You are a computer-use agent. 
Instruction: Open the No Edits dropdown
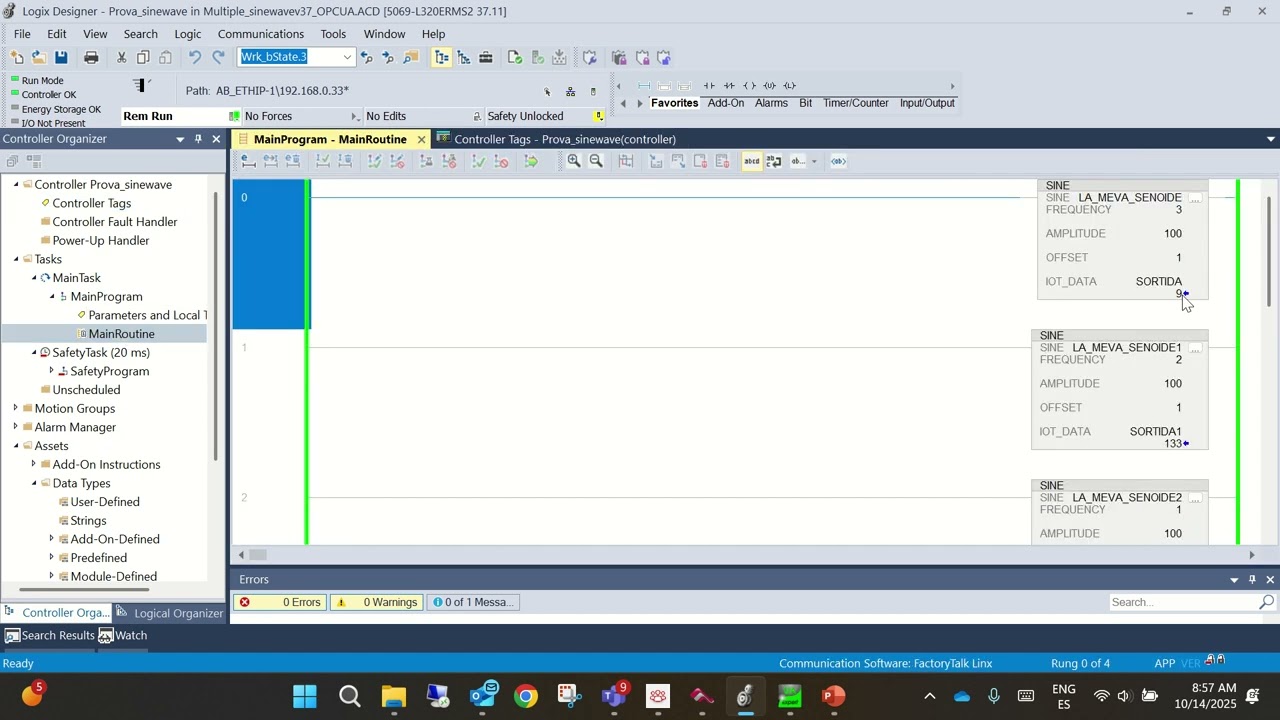tap(477, 116)
